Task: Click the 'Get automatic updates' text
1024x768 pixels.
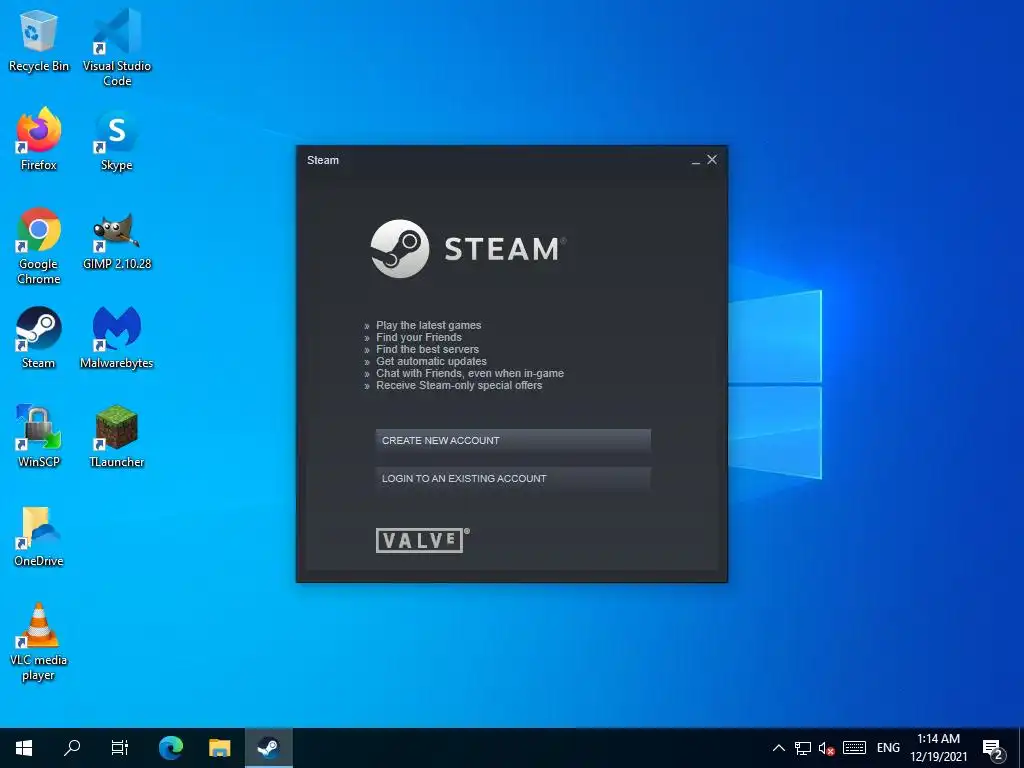Action: 431,361
